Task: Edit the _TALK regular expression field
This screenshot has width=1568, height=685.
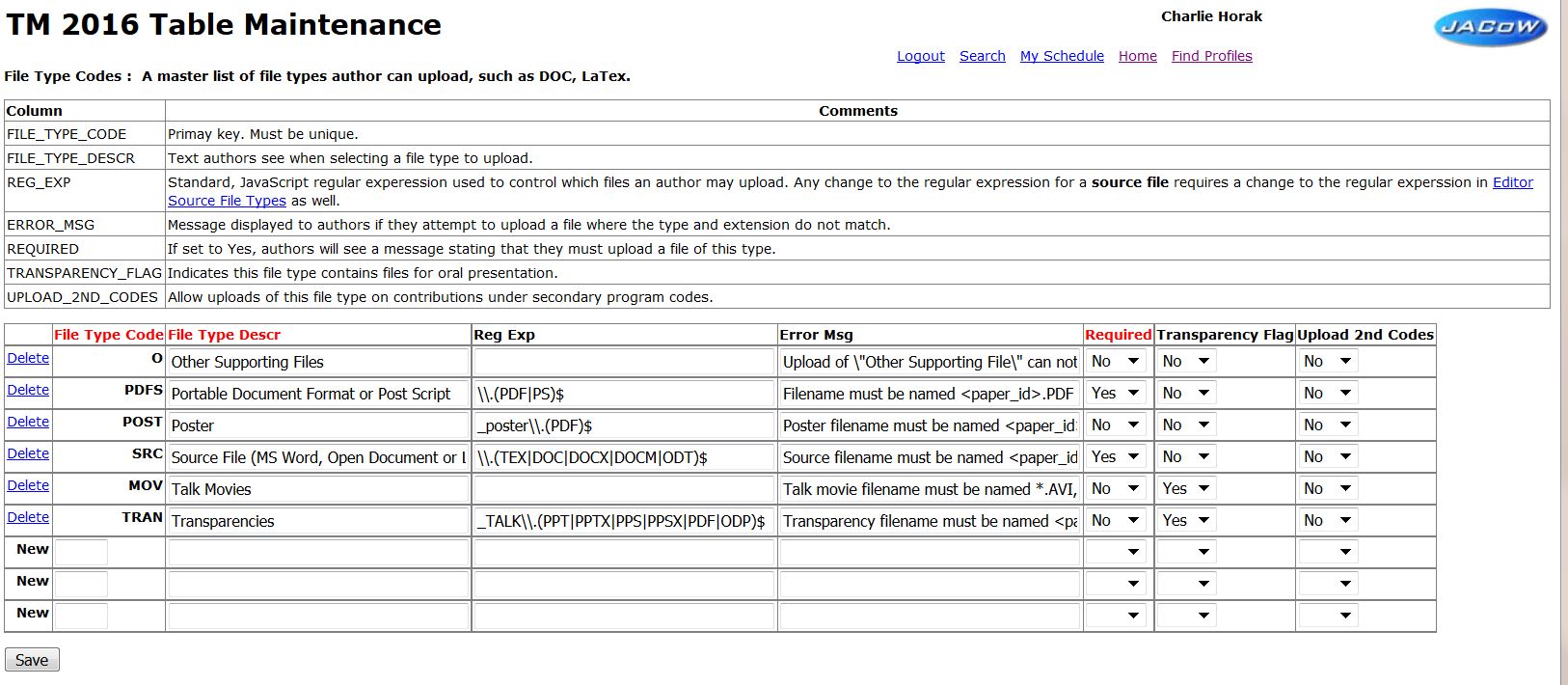Action: [x=624, y=521]
